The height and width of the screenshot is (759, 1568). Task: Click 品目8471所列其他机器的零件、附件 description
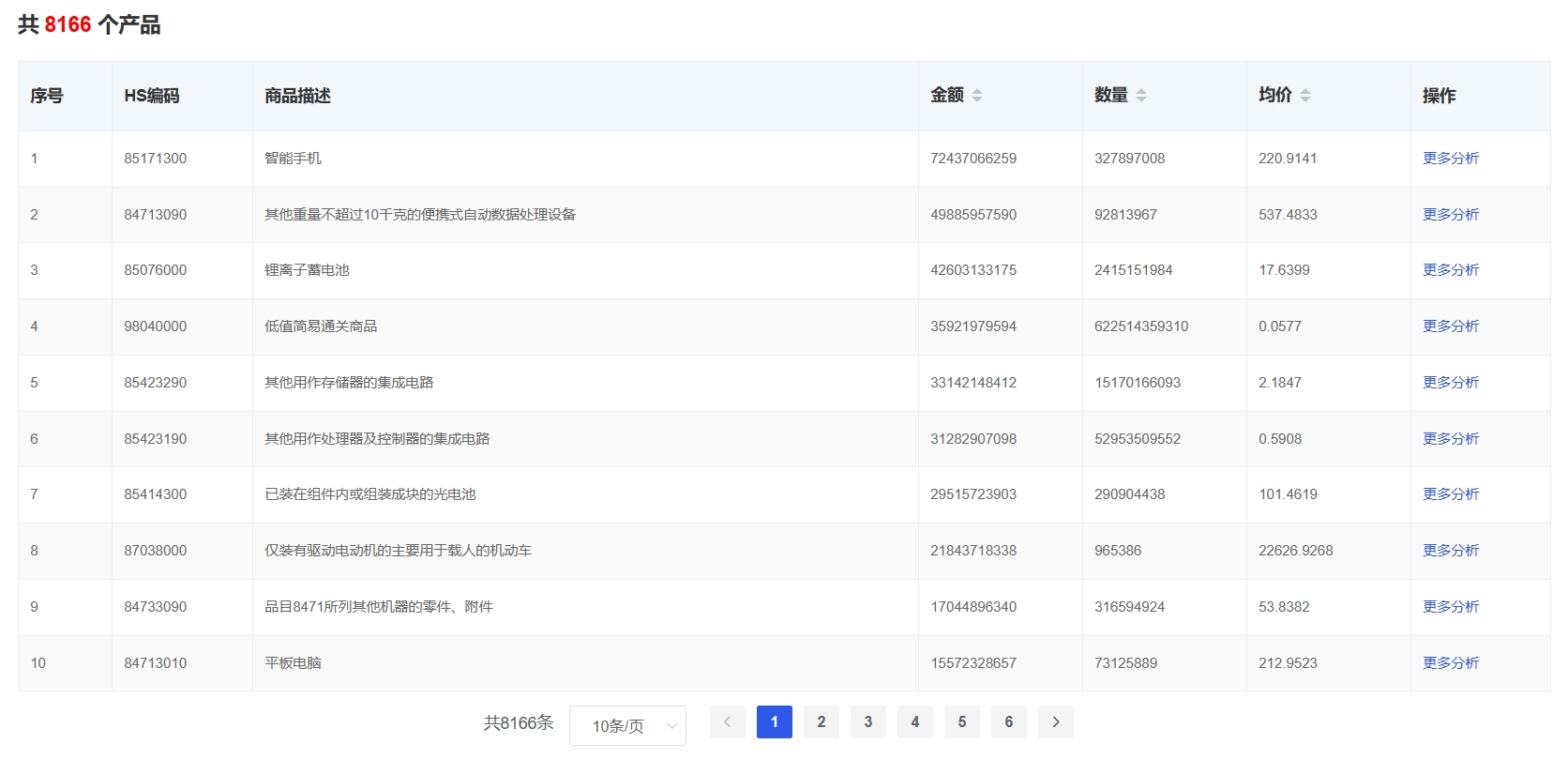379,607
